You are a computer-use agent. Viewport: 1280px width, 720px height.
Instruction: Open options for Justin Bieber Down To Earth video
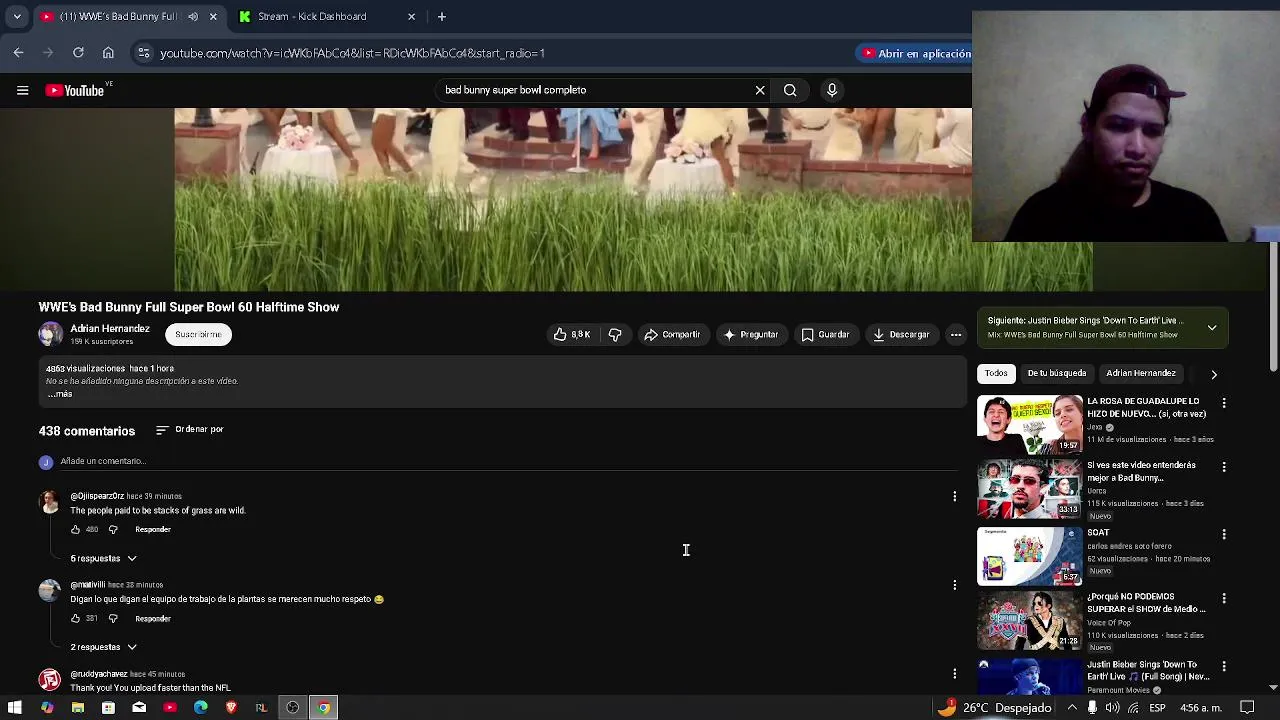1224,667
